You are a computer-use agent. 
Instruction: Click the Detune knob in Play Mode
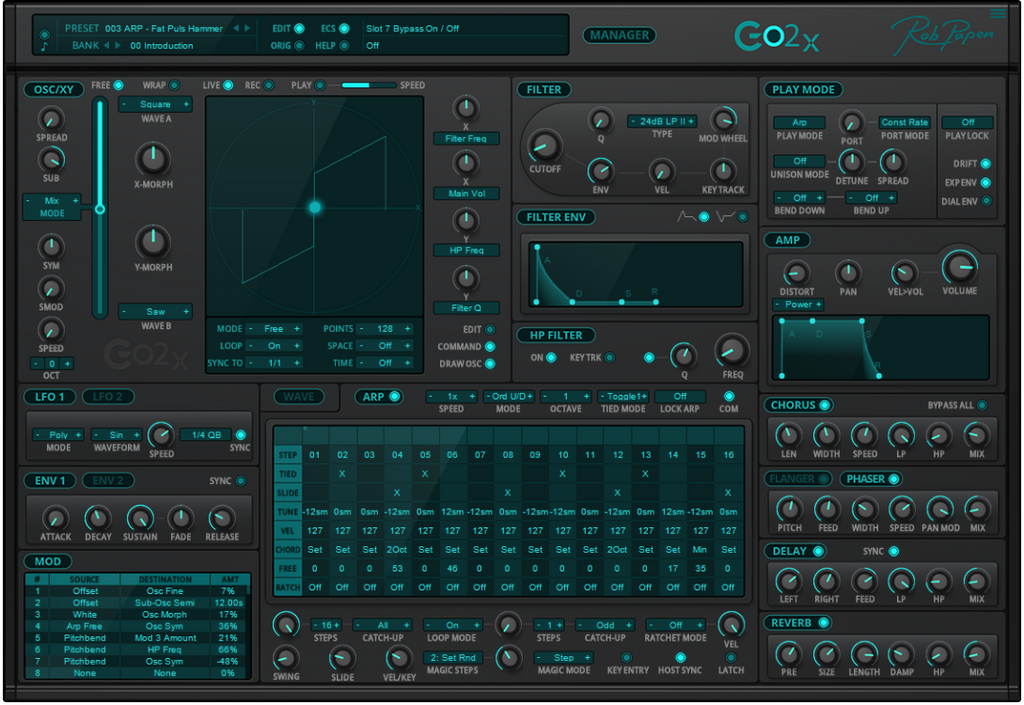click(851, 162)
